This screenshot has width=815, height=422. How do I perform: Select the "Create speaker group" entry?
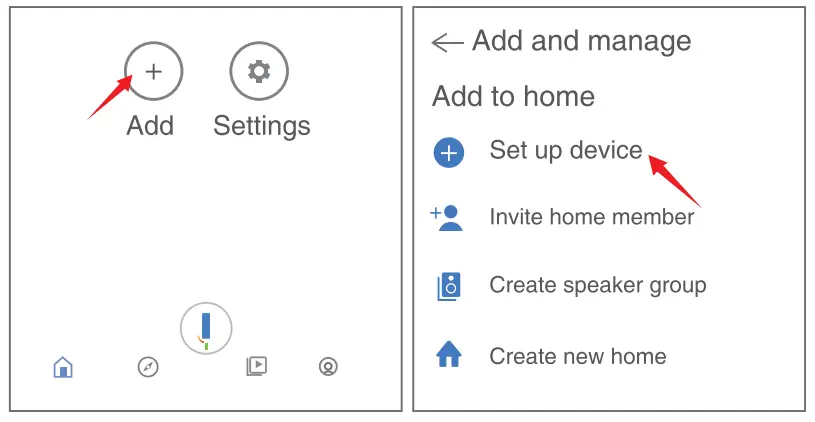coord(597,285)
